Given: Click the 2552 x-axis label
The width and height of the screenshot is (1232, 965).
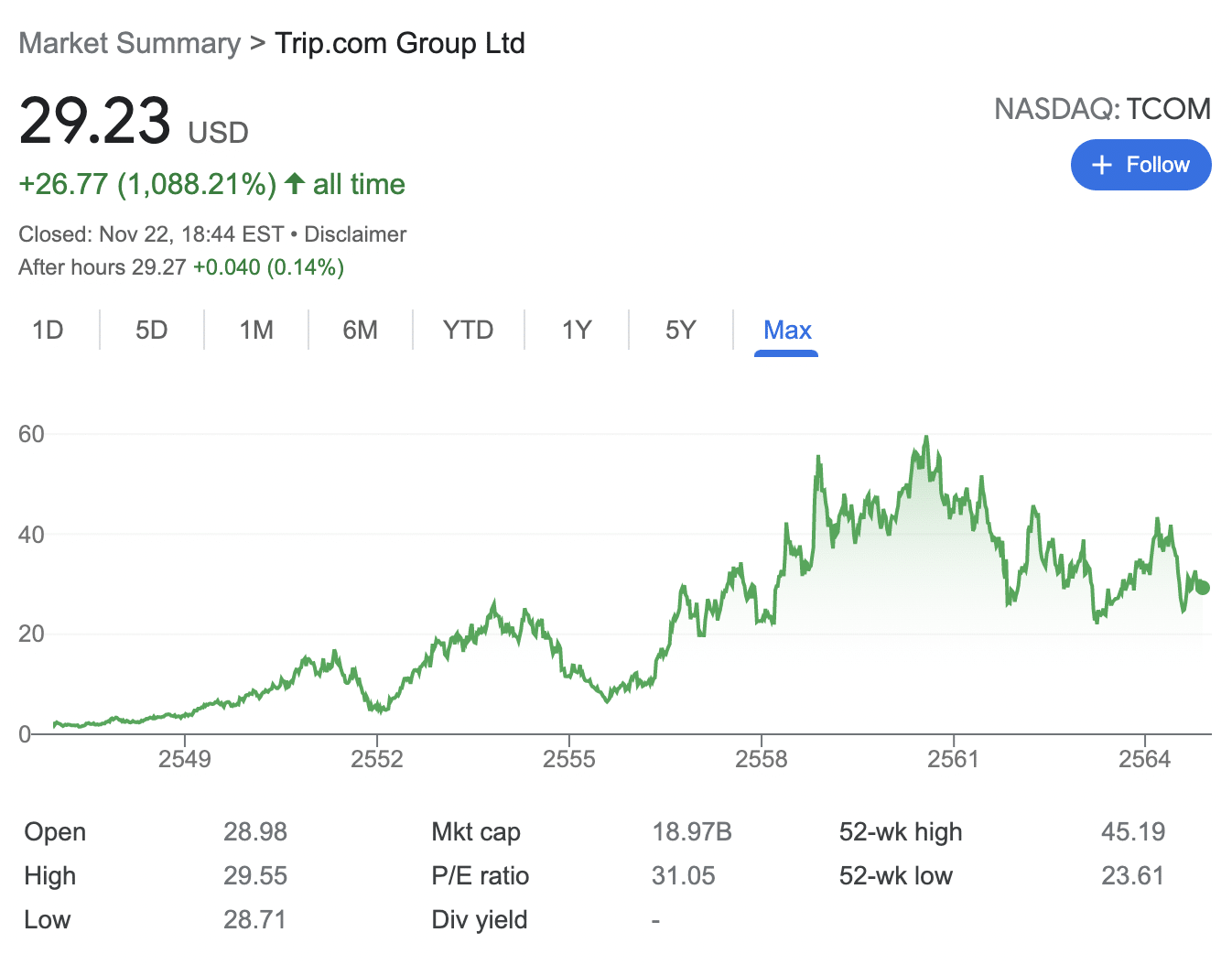Looking at the screenshot, I should tap(377, 759).
